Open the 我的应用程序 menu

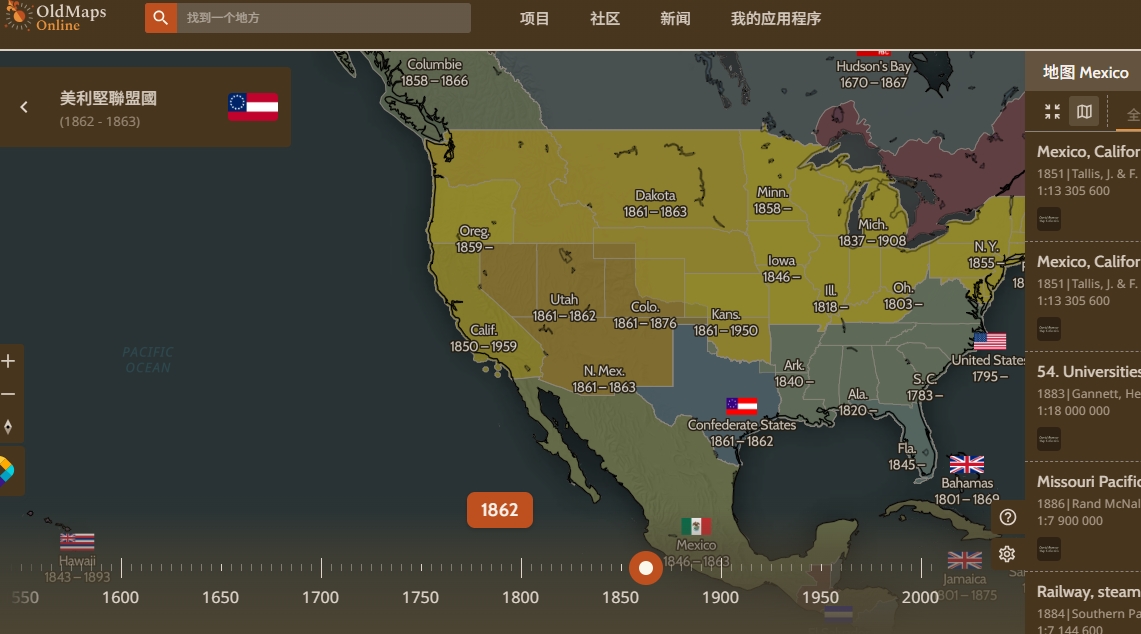click(776, 18)
